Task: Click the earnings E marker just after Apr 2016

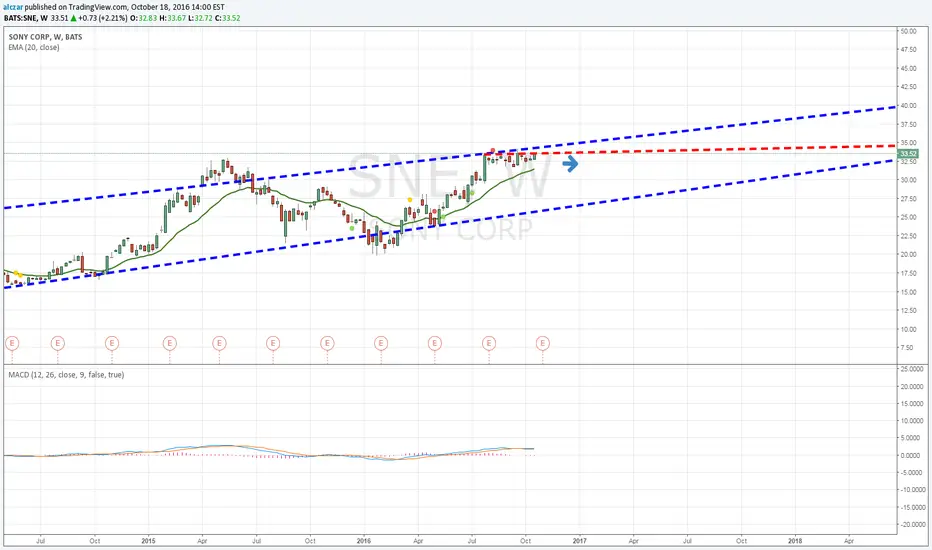Action: [434, 343]
